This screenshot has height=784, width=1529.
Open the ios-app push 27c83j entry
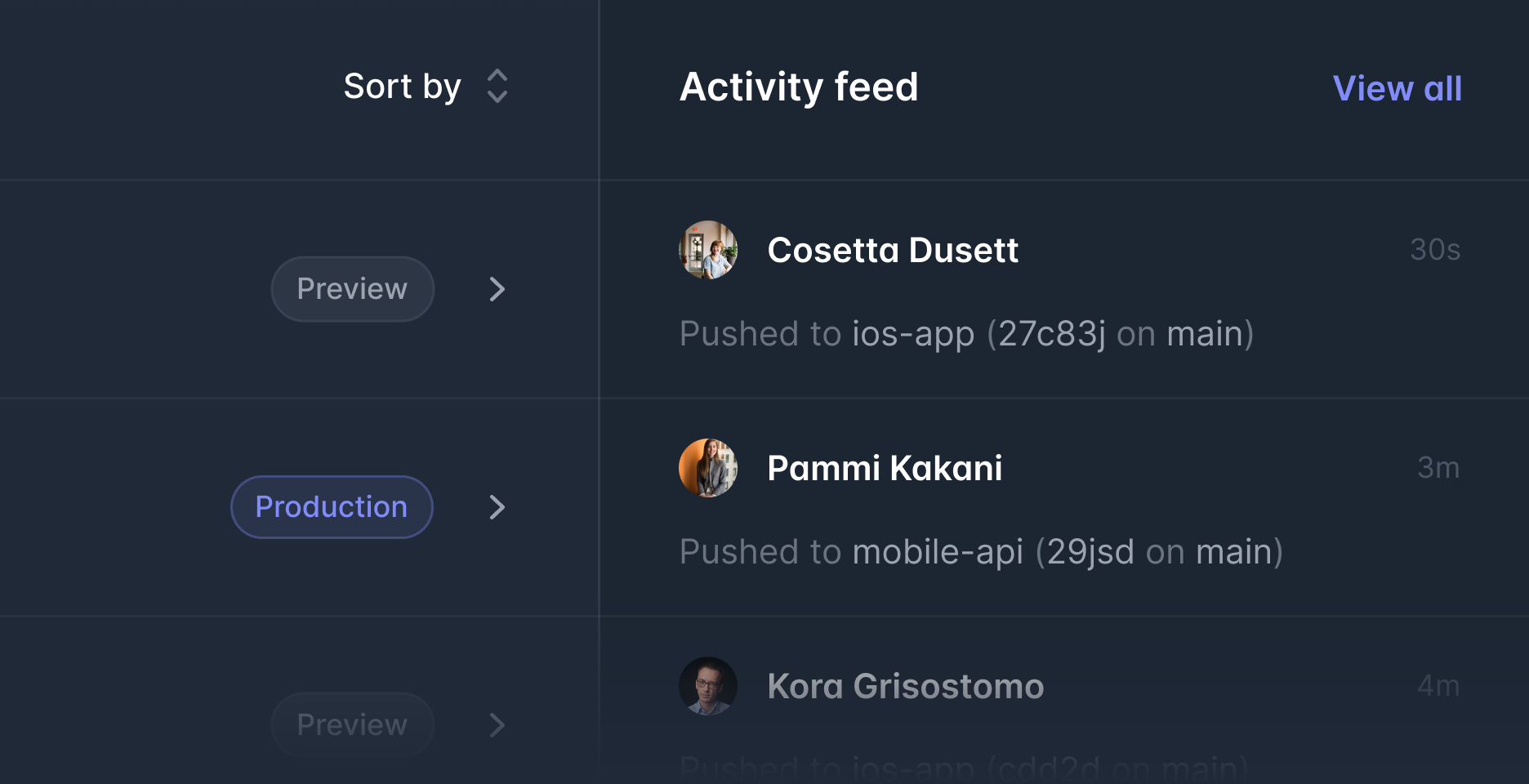coord(966,334)
